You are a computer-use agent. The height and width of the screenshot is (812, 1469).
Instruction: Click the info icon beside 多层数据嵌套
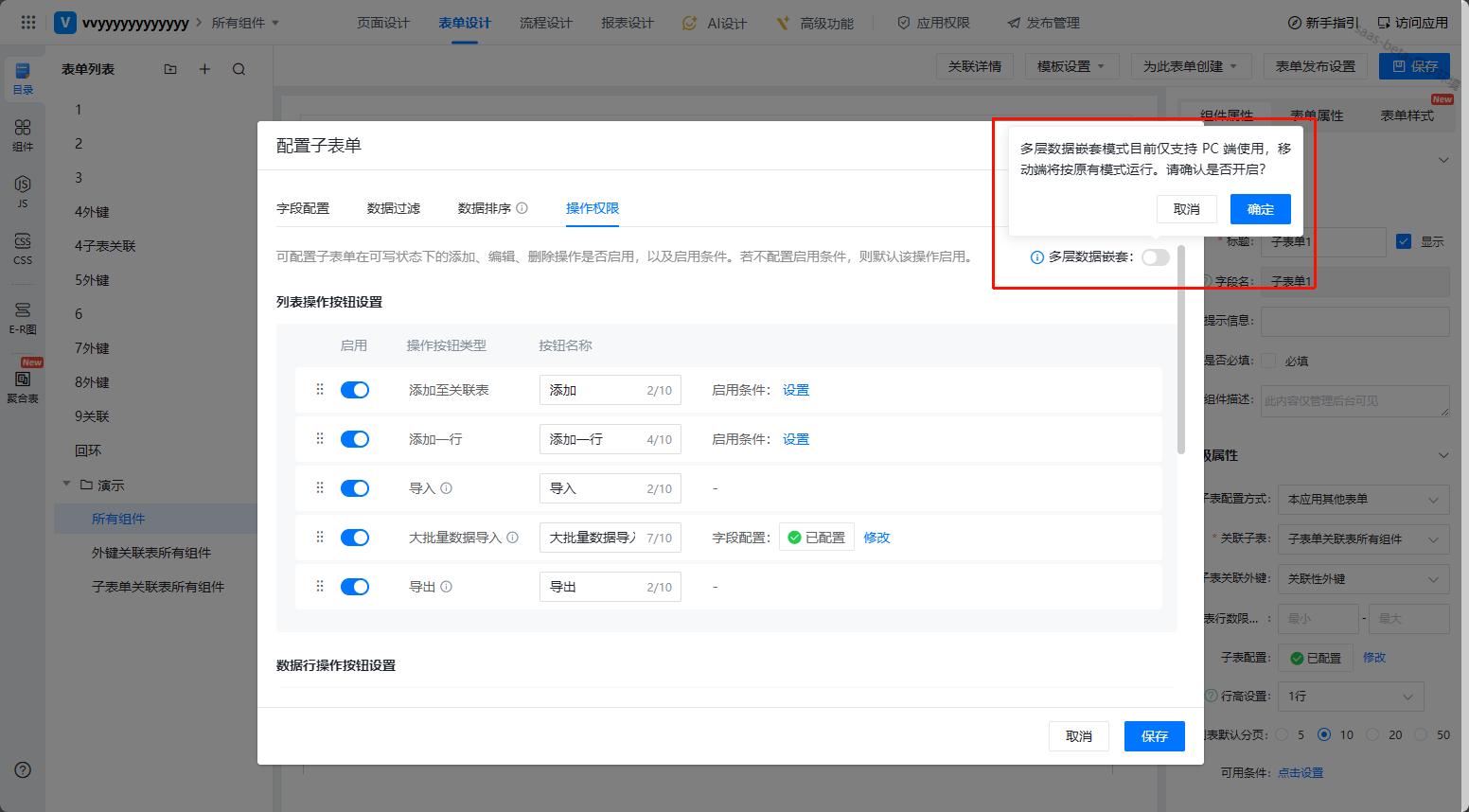click(1036, 257)
